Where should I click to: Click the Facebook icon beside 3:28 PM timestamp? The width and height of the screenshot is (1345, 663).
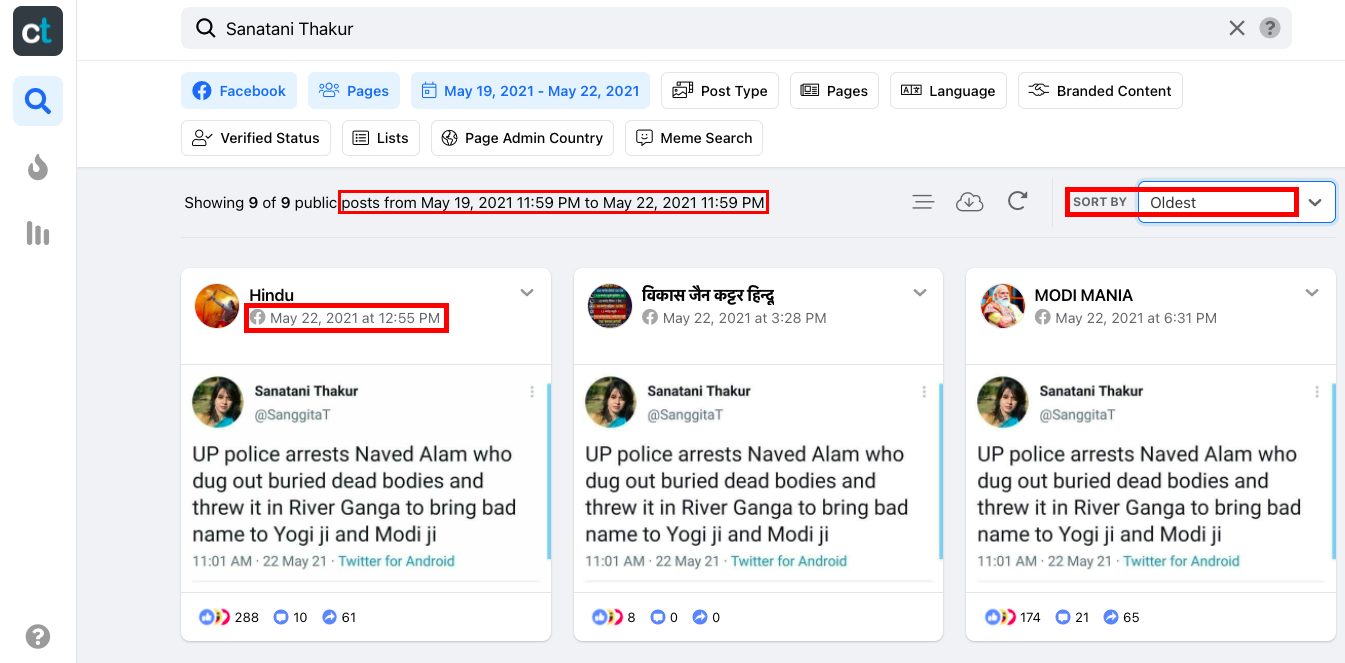click(x=650, y=318)
